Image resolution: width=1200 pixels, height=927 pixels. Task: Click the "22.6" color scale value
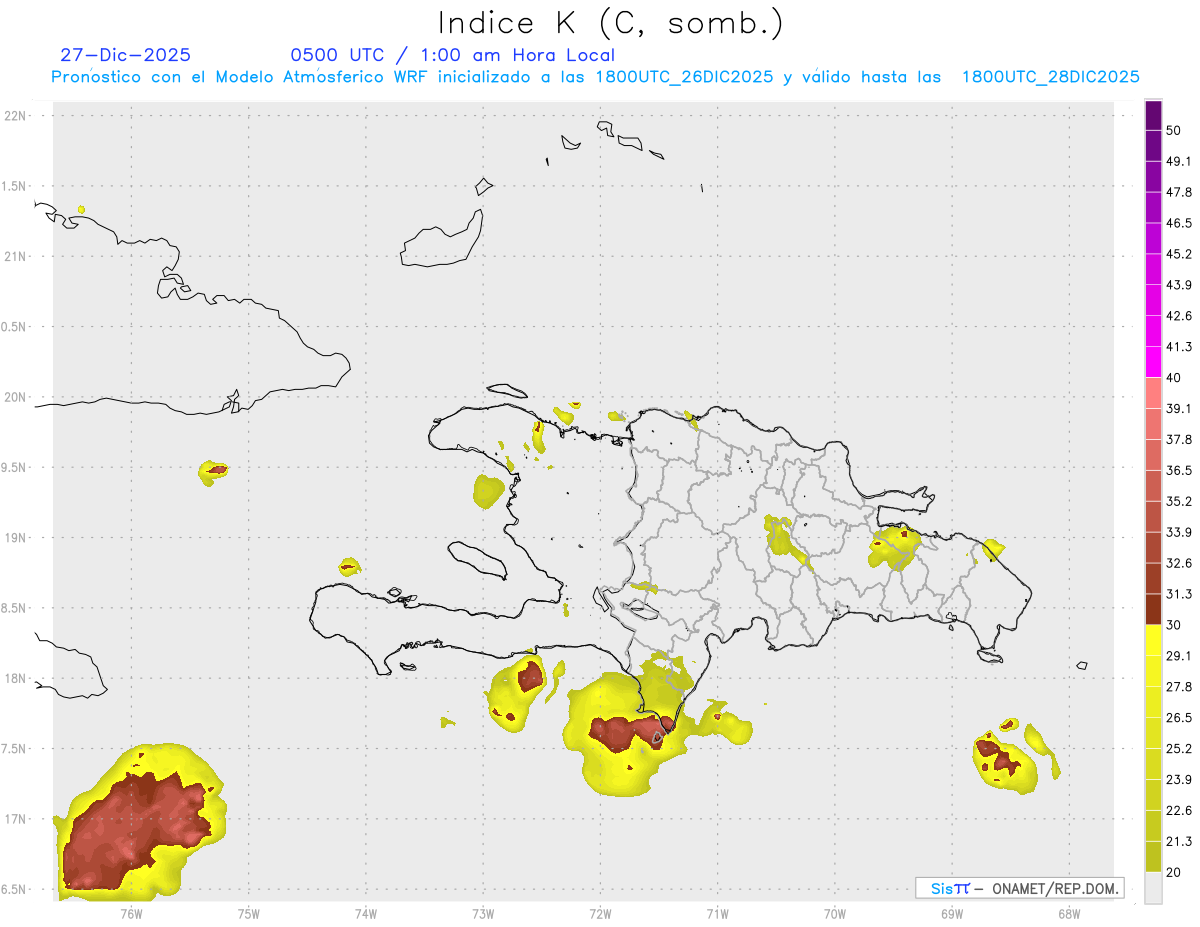click(x=1179, y=810)
